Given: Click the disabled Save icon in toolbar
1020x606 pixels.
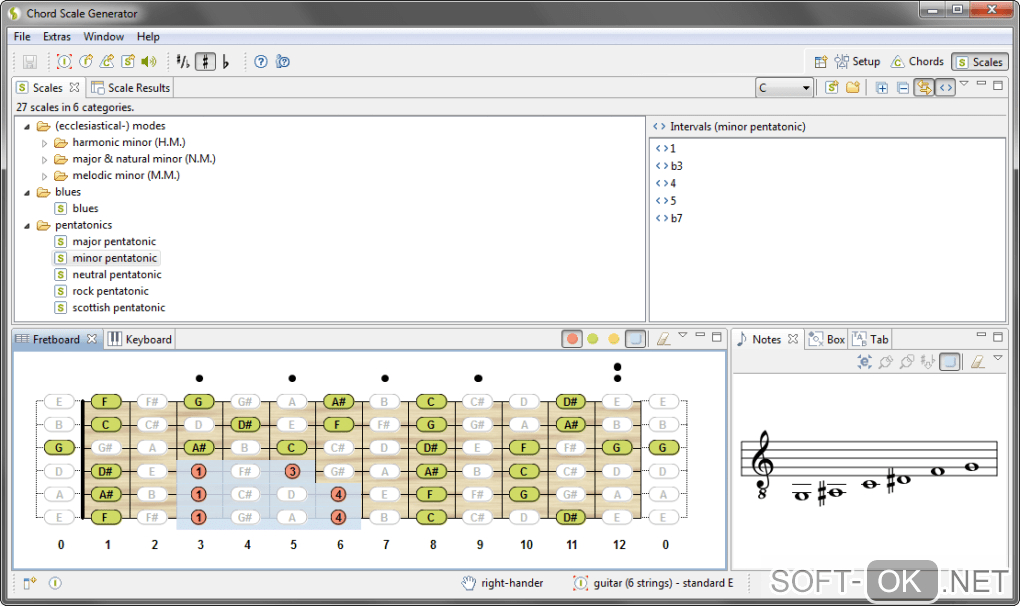Looking at the screenshot, I should tap(30, 62).
